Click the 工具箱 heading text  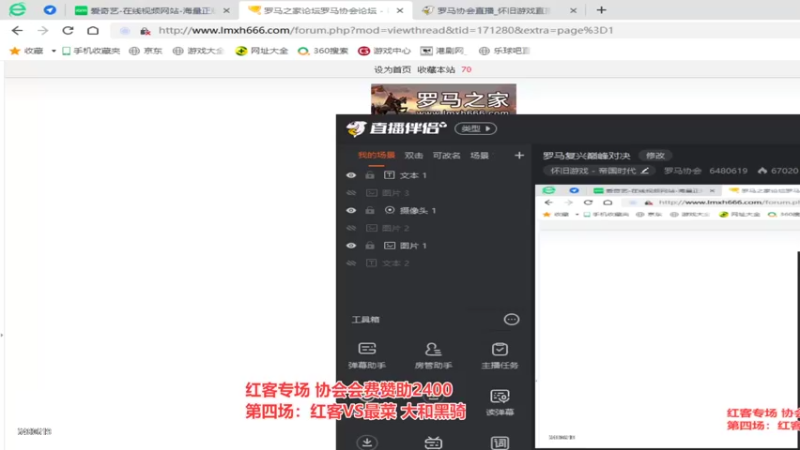coord(366,319)
